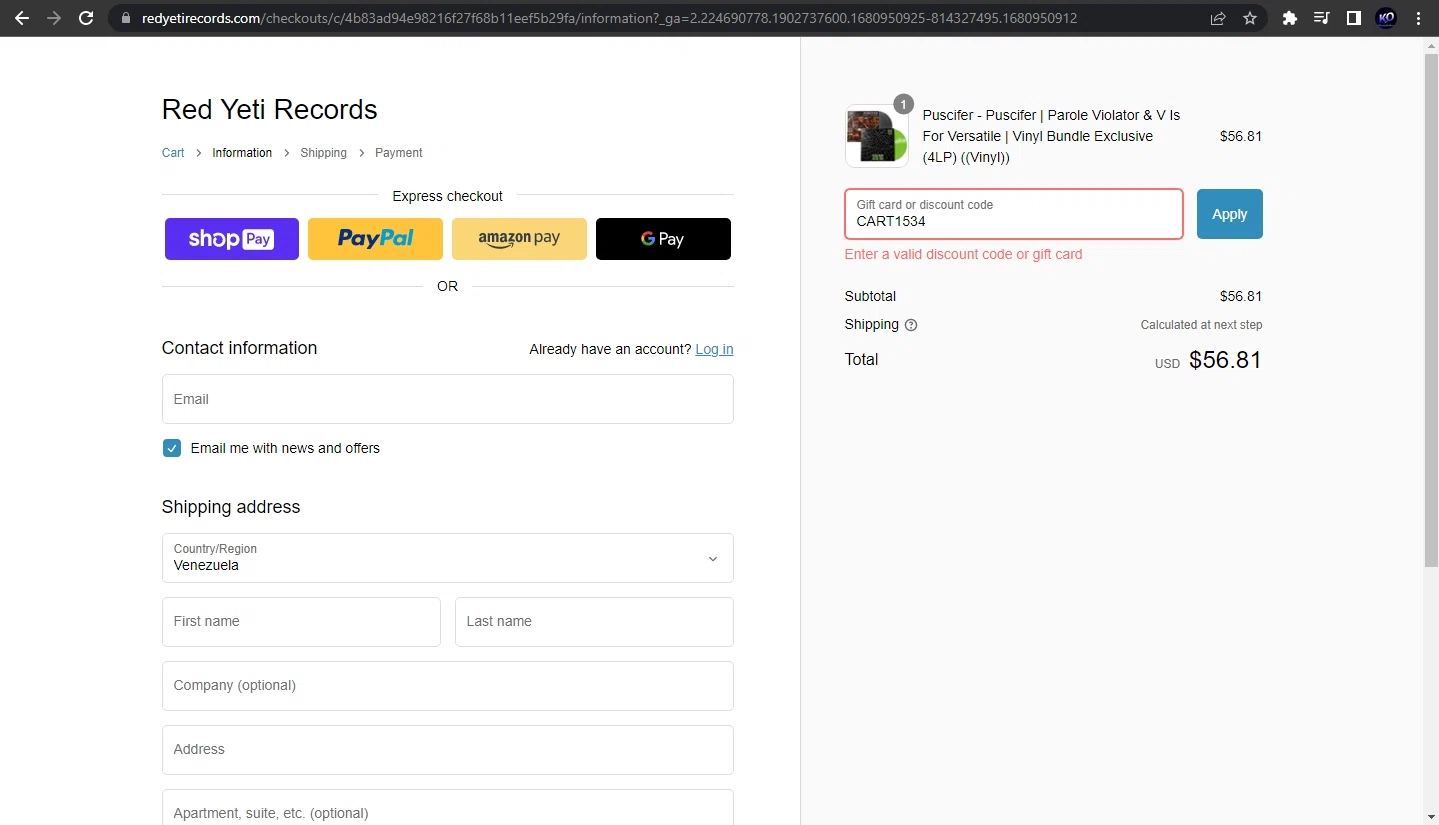Uncheck Email me with news and offers
Viewport: 1439px width, 825px height.
pyautogui.click(x=172, y=448)
